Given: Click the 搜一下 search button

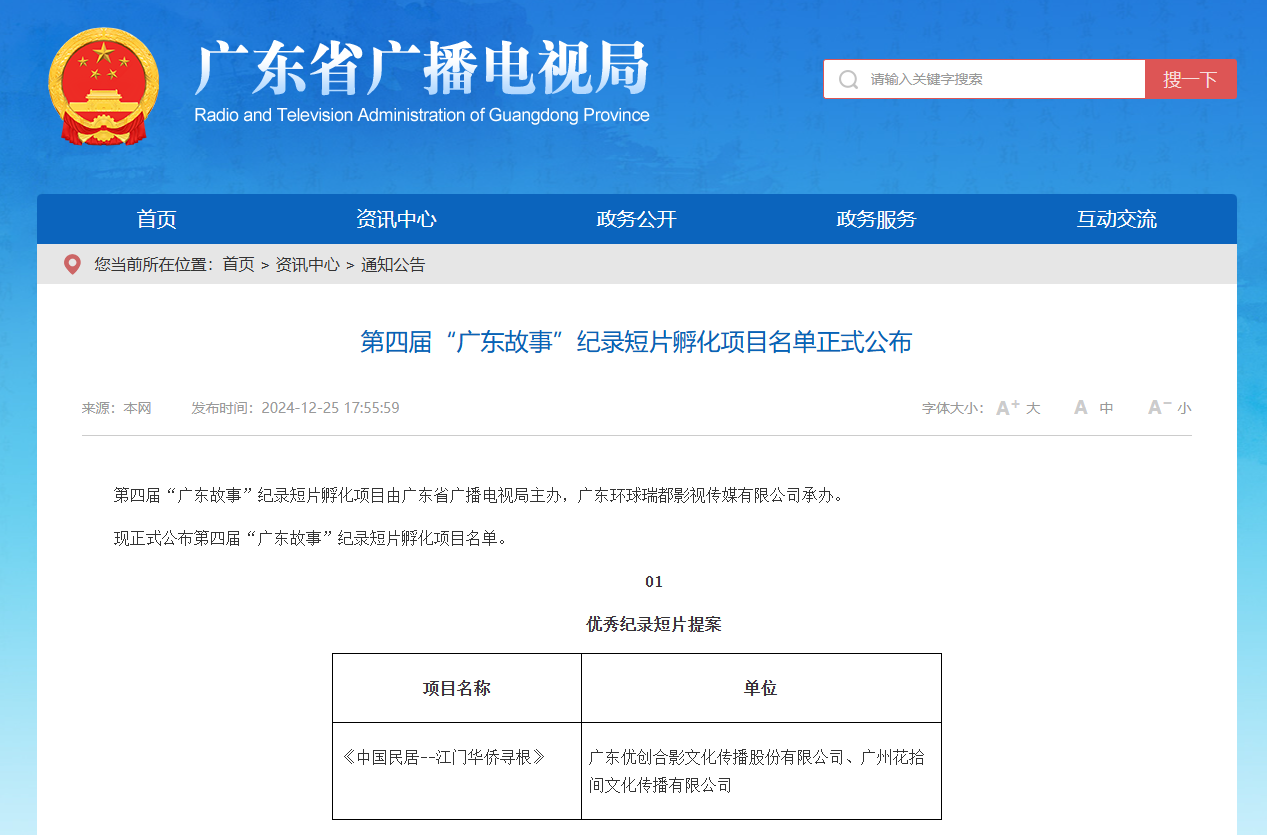Looking at the screenshot, I should (x=1191, y=79).
